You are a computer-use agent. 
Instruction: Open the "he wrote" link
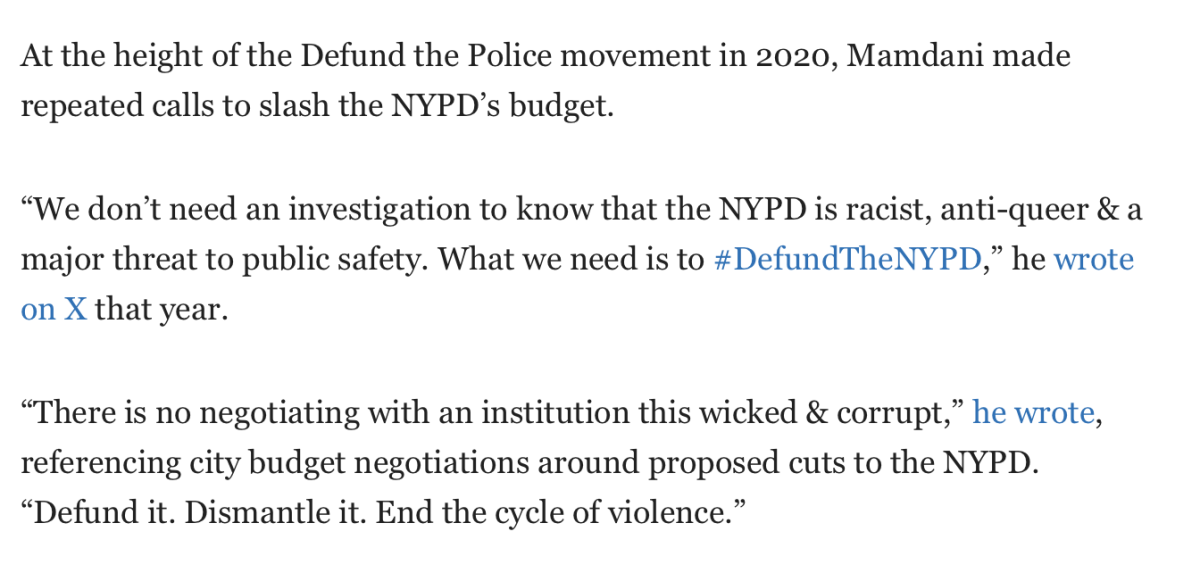(x=1034, y=412)
